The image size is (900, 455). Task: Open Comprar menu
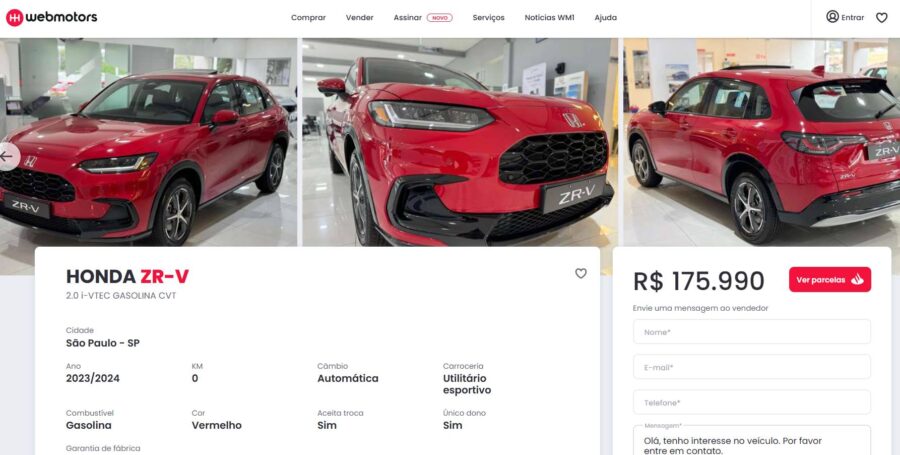[x=308, y=18]
